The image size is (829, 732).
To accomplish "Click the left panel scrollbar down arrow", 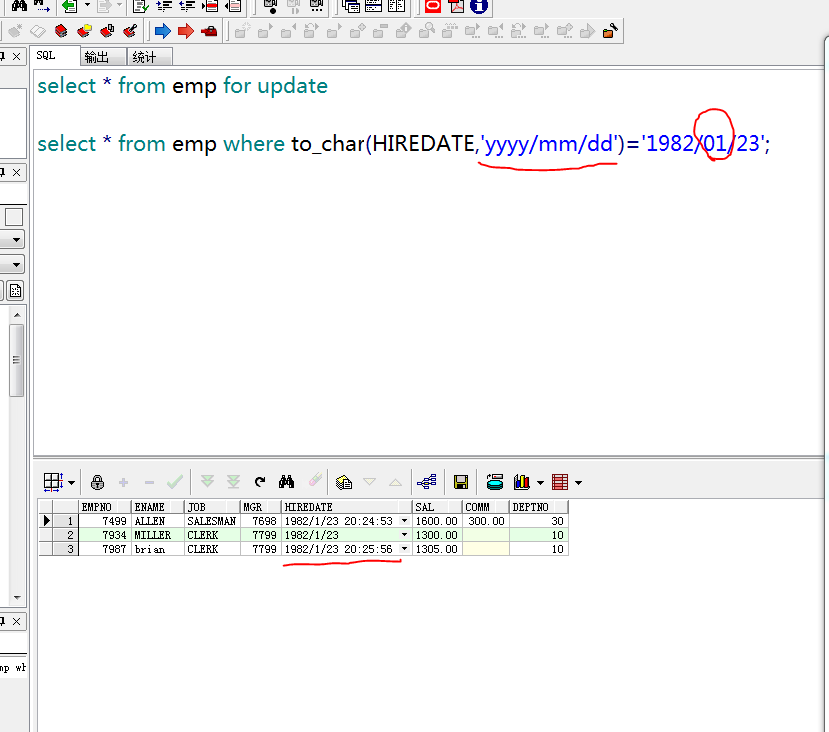I will pos(17,598).
